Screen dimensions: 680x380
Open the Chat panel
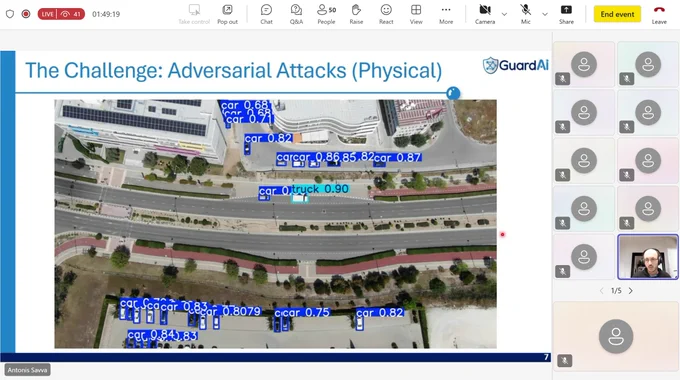coord(266,14)
